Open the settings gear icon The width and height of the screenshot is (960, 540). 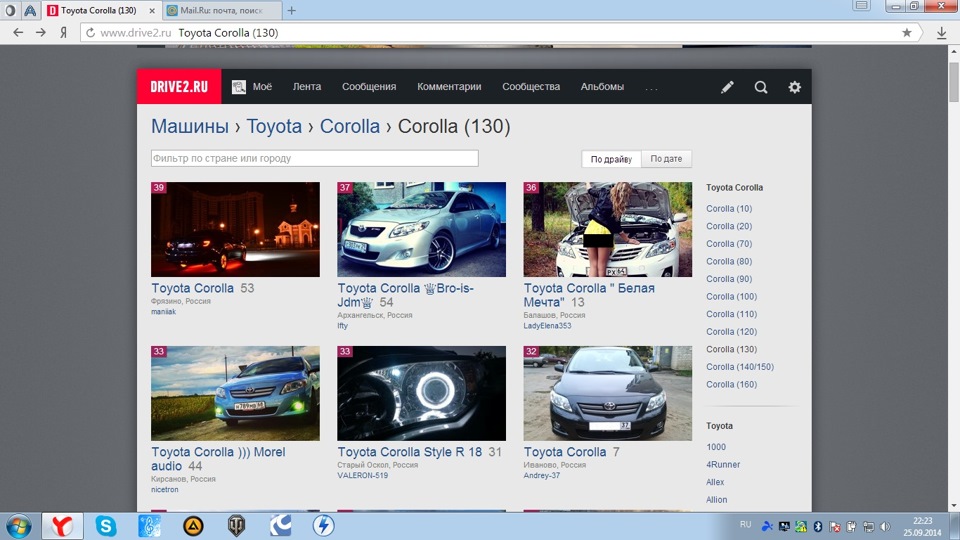pos(794,87)
